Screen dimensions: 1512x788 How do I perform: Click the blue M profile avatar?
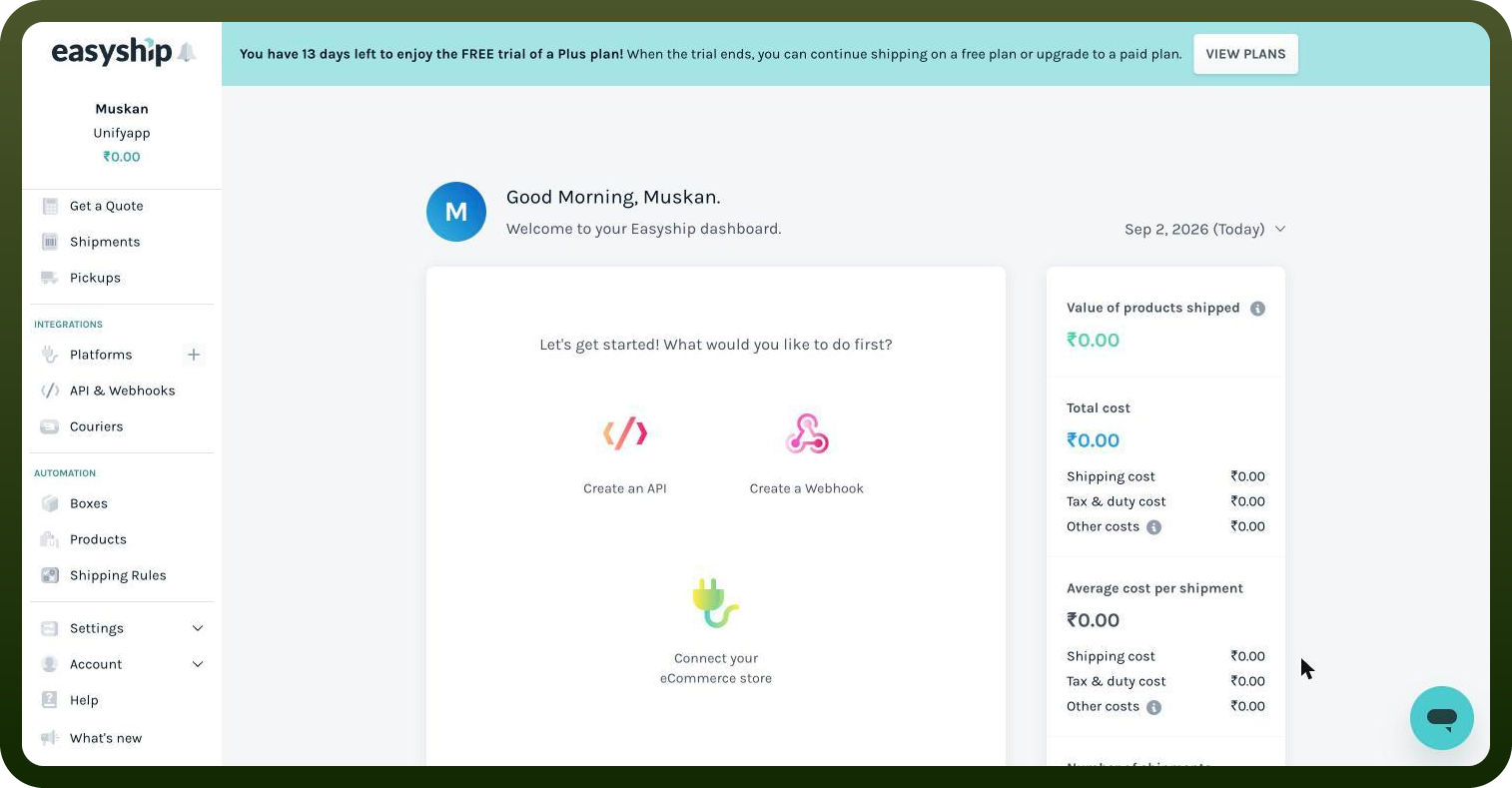click(x=456, y=212)
